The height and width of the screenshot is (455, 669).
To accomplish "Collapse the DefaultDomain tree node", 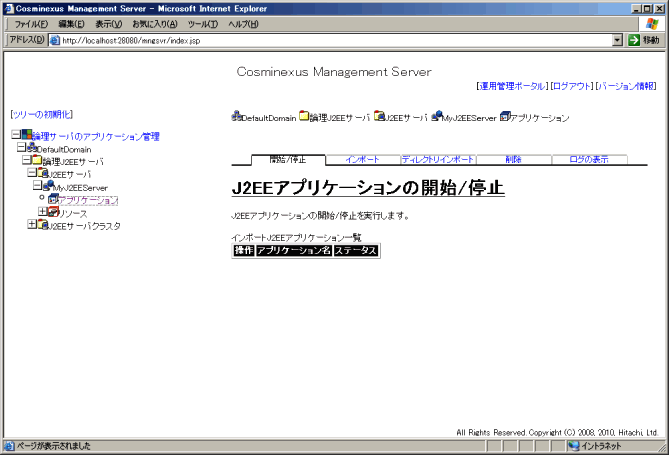I will [21, 147].
